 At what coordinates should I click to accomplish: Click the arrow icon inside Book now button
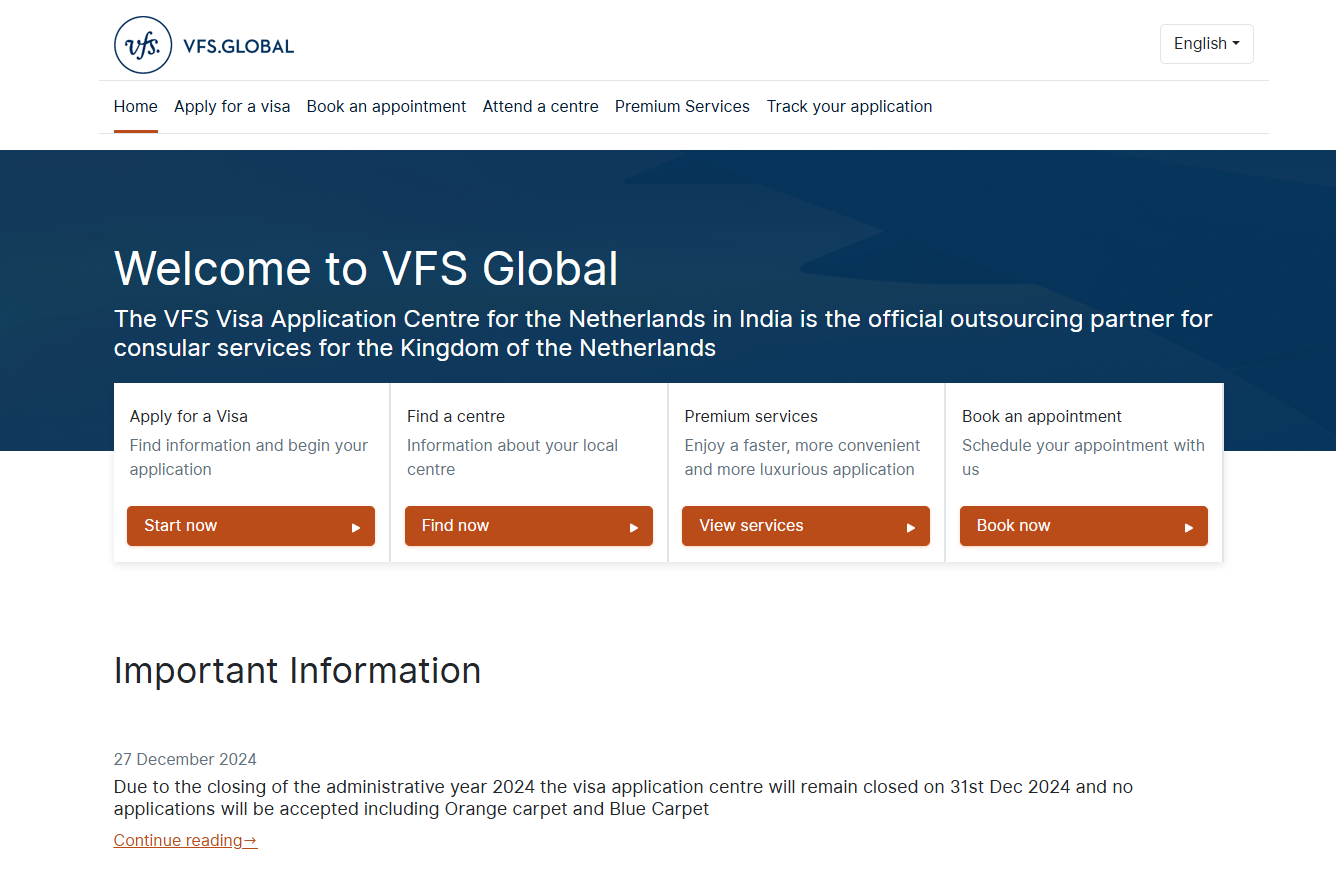pyautogui.click(x=1187, y=526)
